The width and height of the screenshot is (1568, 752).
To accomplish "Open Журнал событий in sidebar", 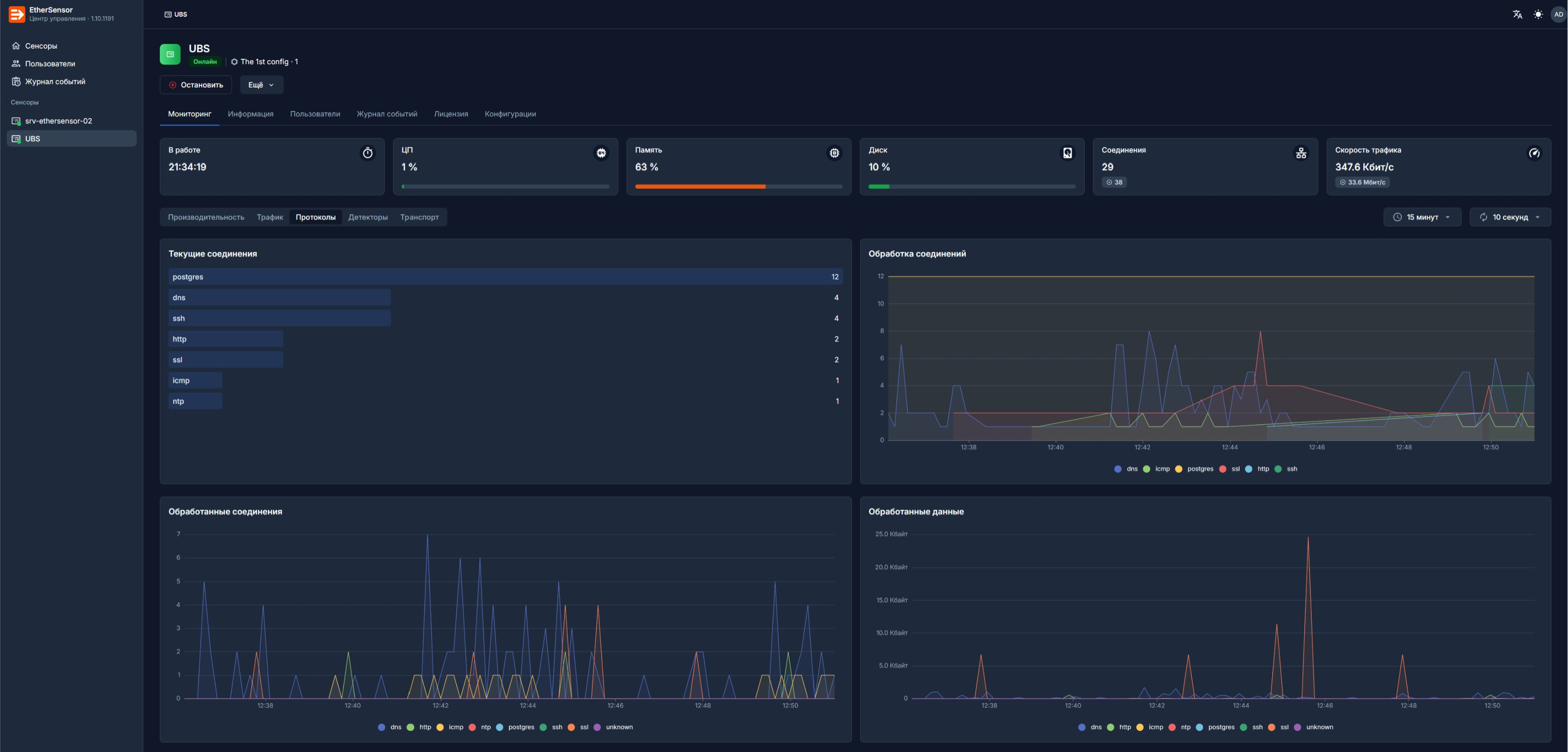I will 55,82.
